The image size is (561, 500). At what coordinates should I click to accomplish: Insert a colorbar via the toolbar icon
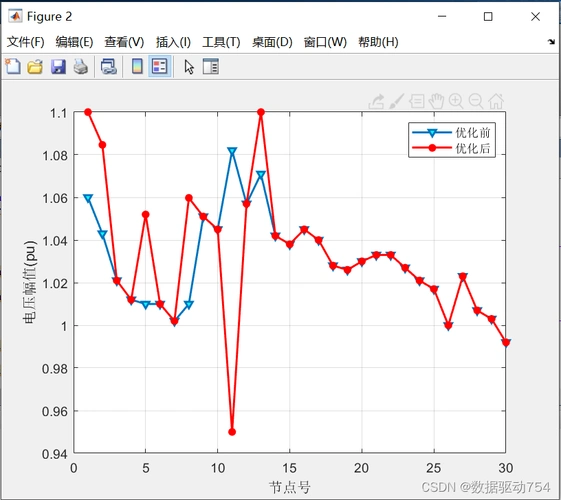pos(137,67)
